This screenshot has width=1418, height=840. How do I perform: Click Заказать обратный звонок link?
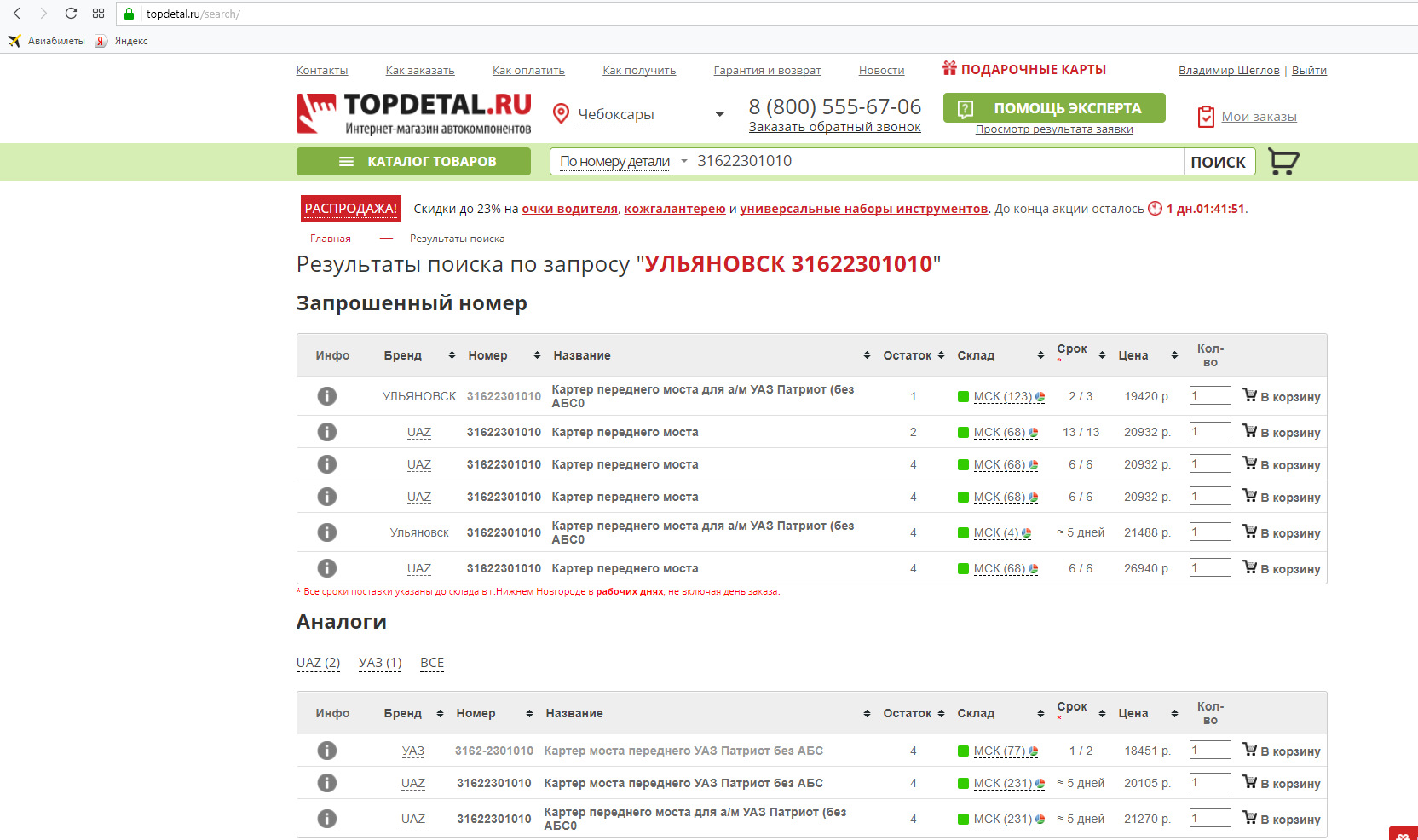tap(835, 127)
